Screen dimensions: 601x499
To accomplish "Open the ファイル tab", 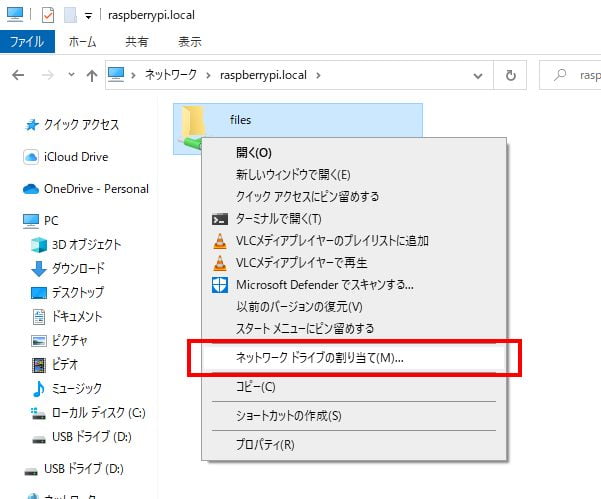I will click(27, 41).
